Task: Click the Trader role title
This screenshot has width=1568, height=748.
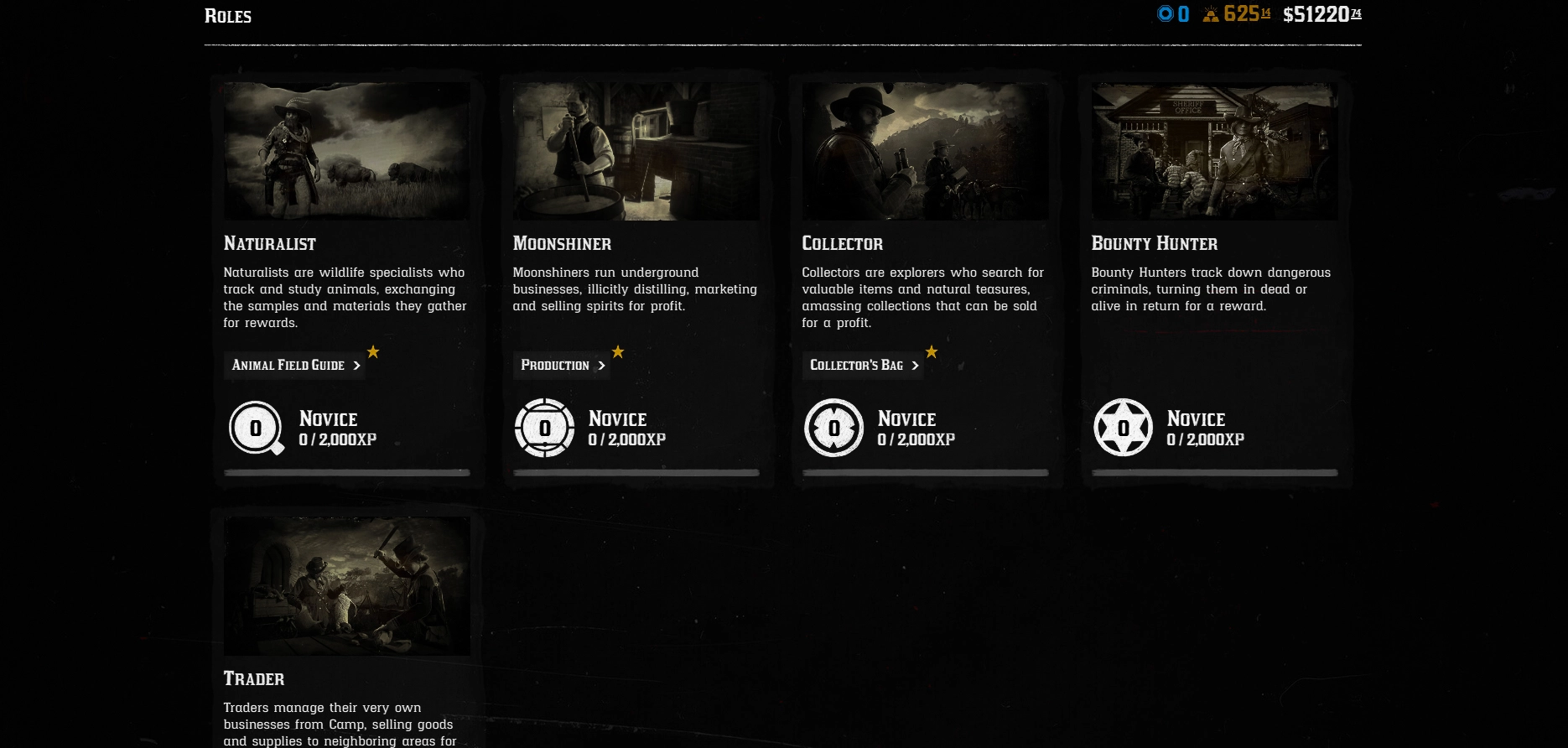Action: [254, 679]
